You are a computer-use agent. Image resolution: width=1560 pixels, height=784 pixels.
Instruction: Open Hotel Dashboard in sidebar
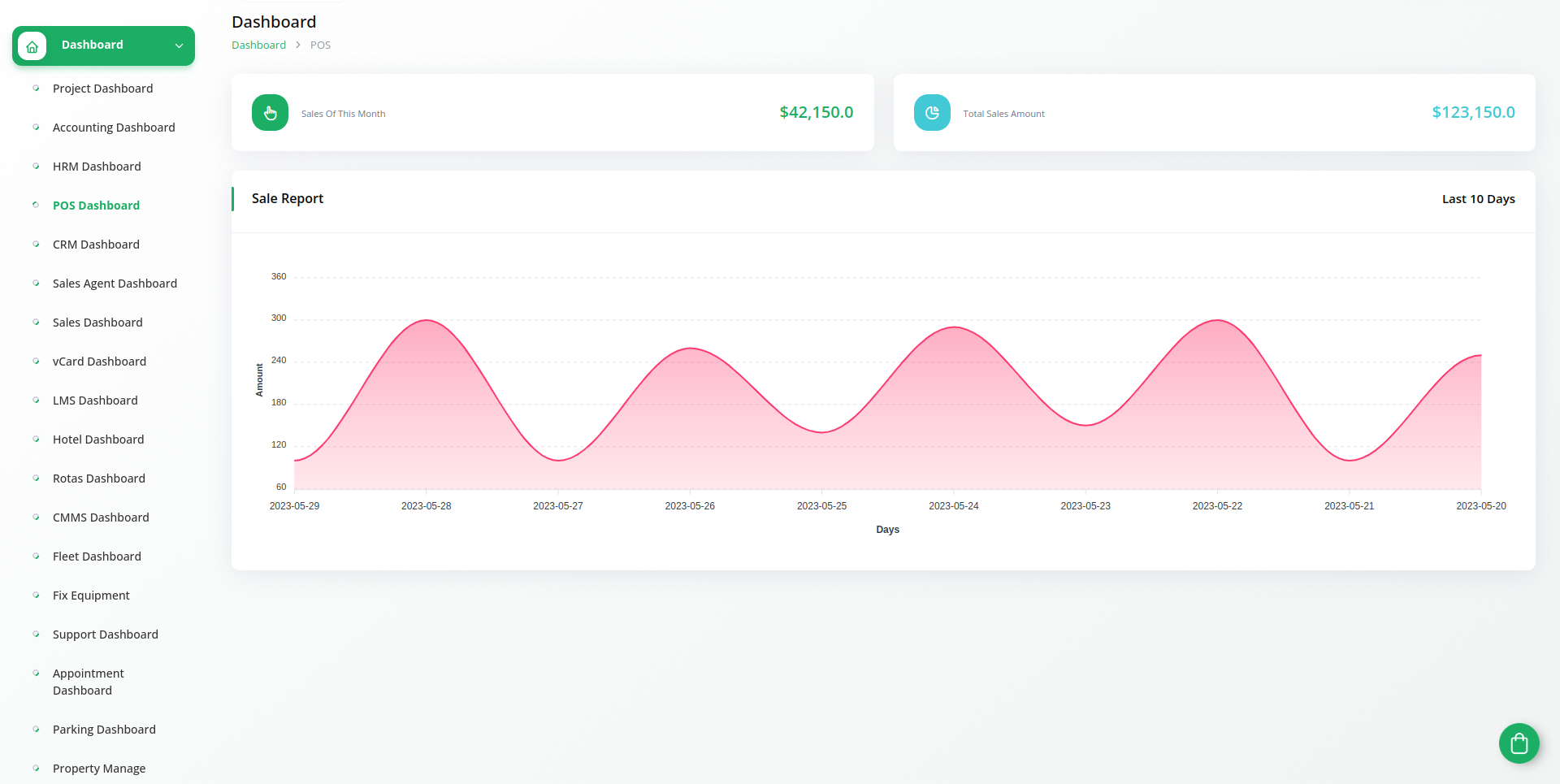(x=98, y=440)
